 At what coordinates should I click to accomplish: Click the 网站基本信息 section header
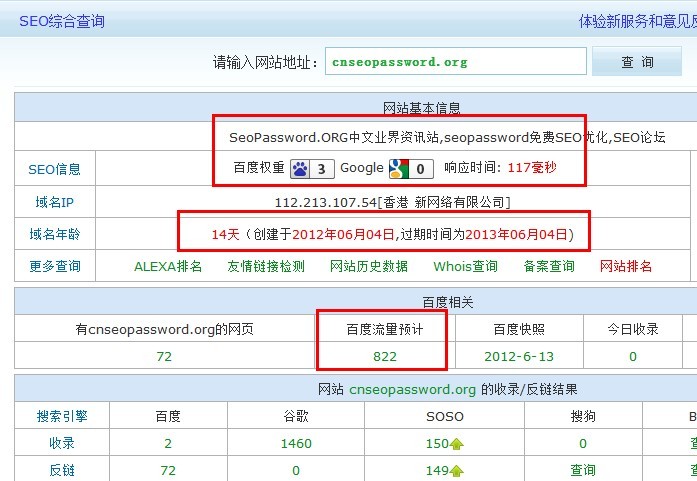tap(422, 108)
